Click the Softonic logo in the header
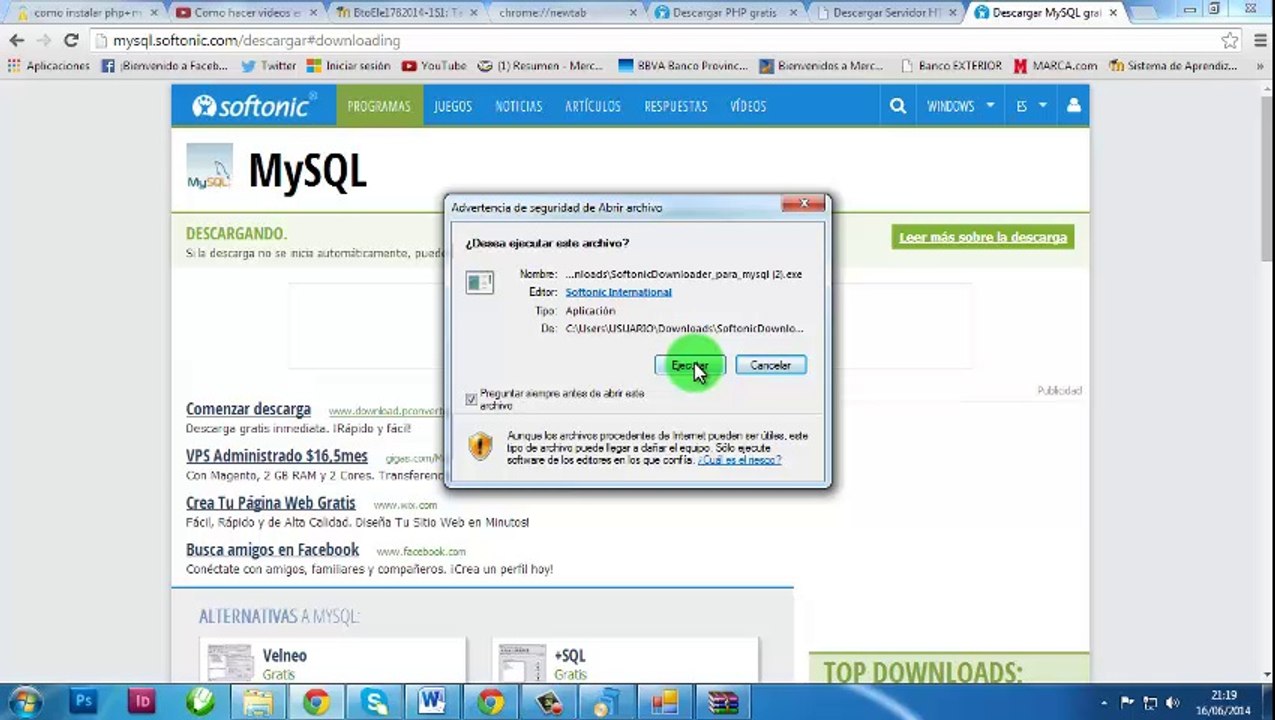Viewport: 1275px width, 720px height. (x=254, y=106)
